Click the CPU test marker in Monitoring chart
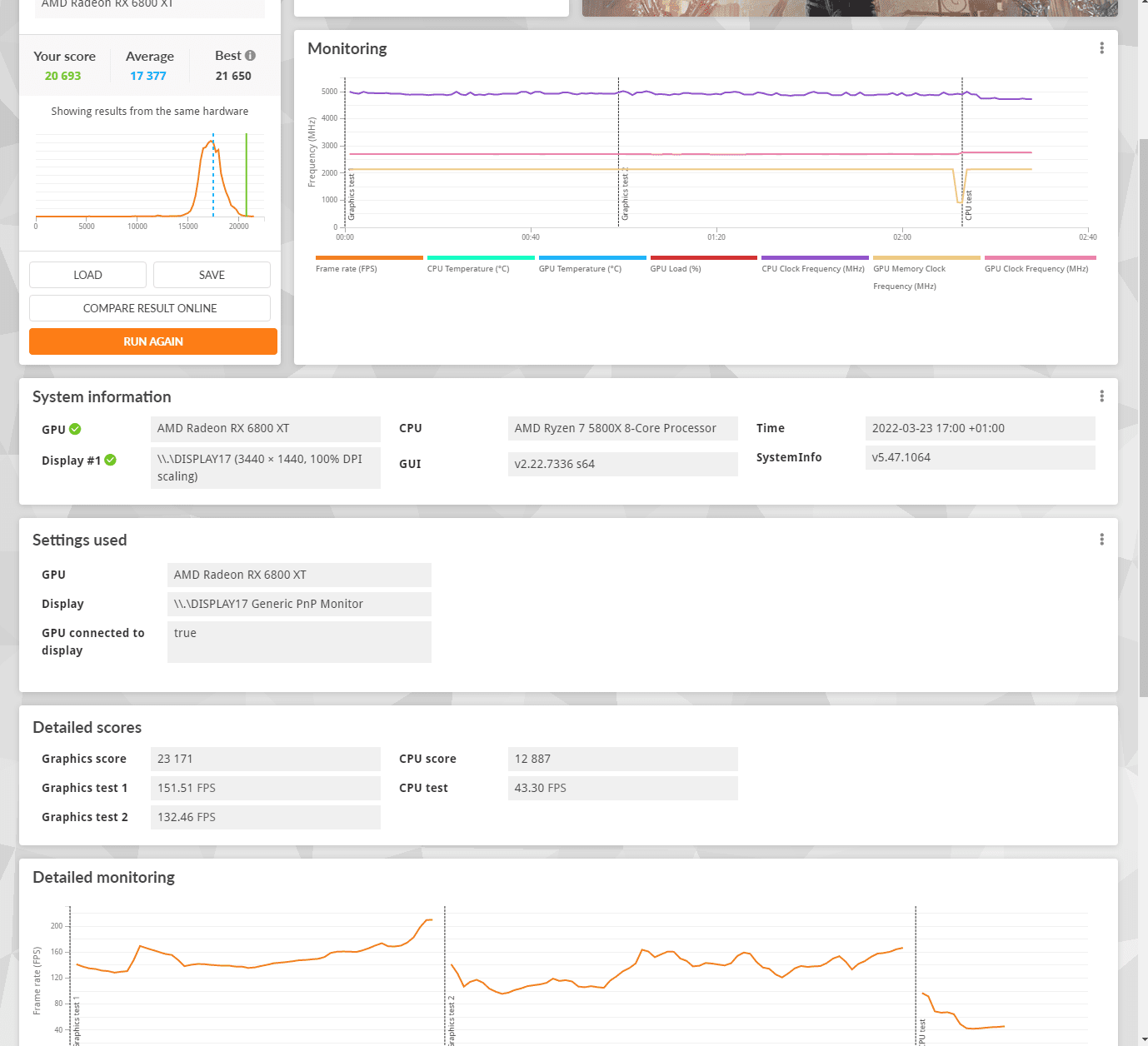 pos(968,205)
